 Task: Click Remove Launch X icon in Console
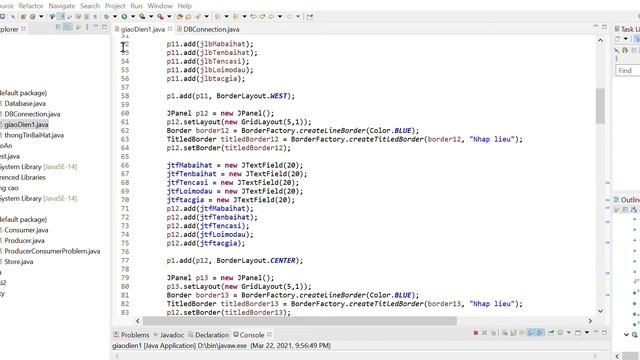point(484,333)
